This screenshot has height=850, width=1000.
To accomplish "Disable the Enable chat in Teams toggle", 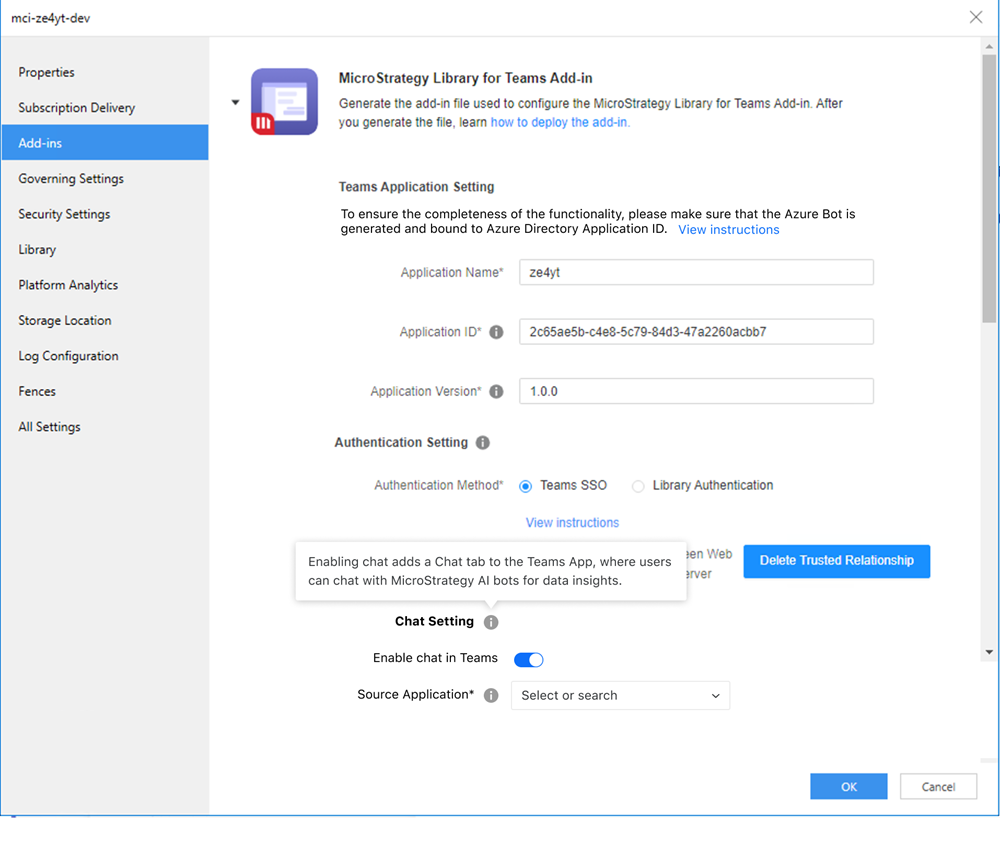I will [528, 659].
